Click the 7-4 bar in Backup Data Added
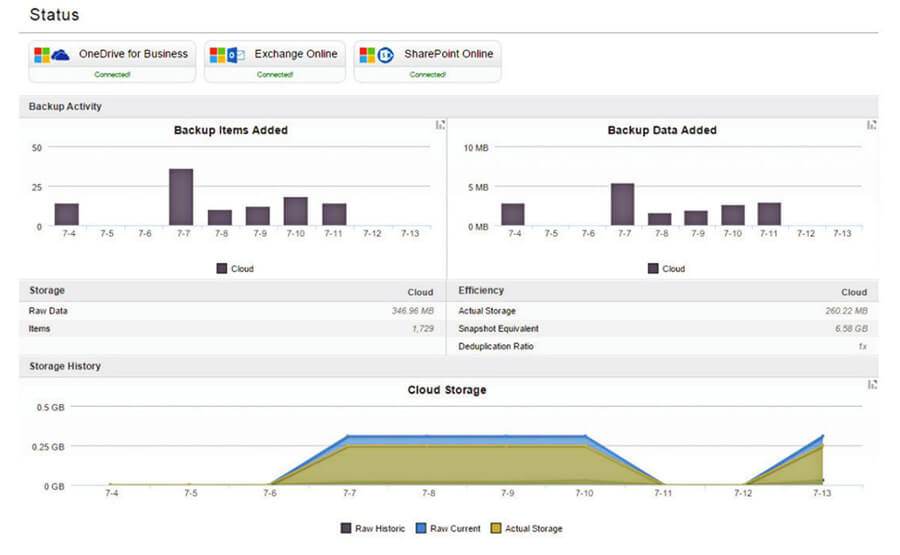900x555 pixels. point(513,214)
